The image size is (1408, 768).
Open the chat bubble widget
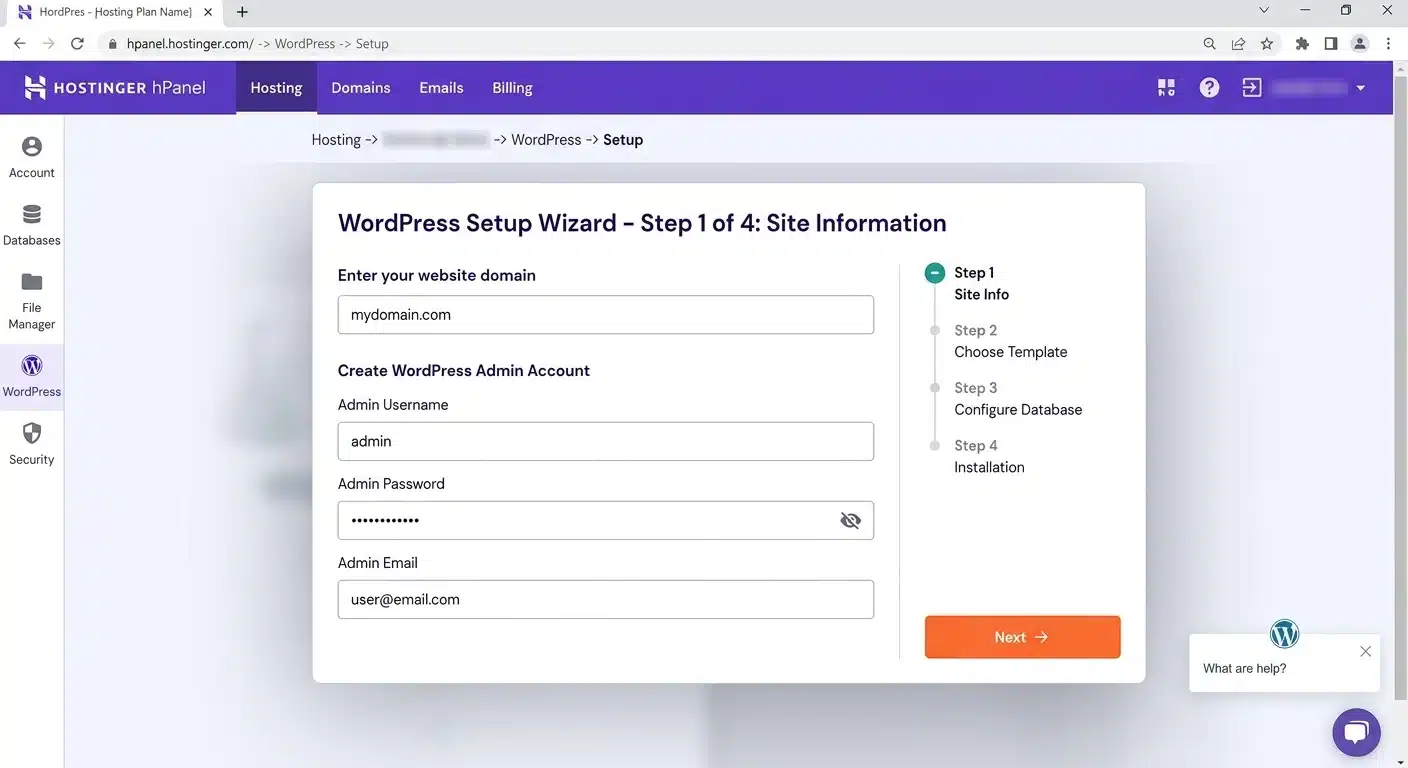click(x=1356, y=733)
